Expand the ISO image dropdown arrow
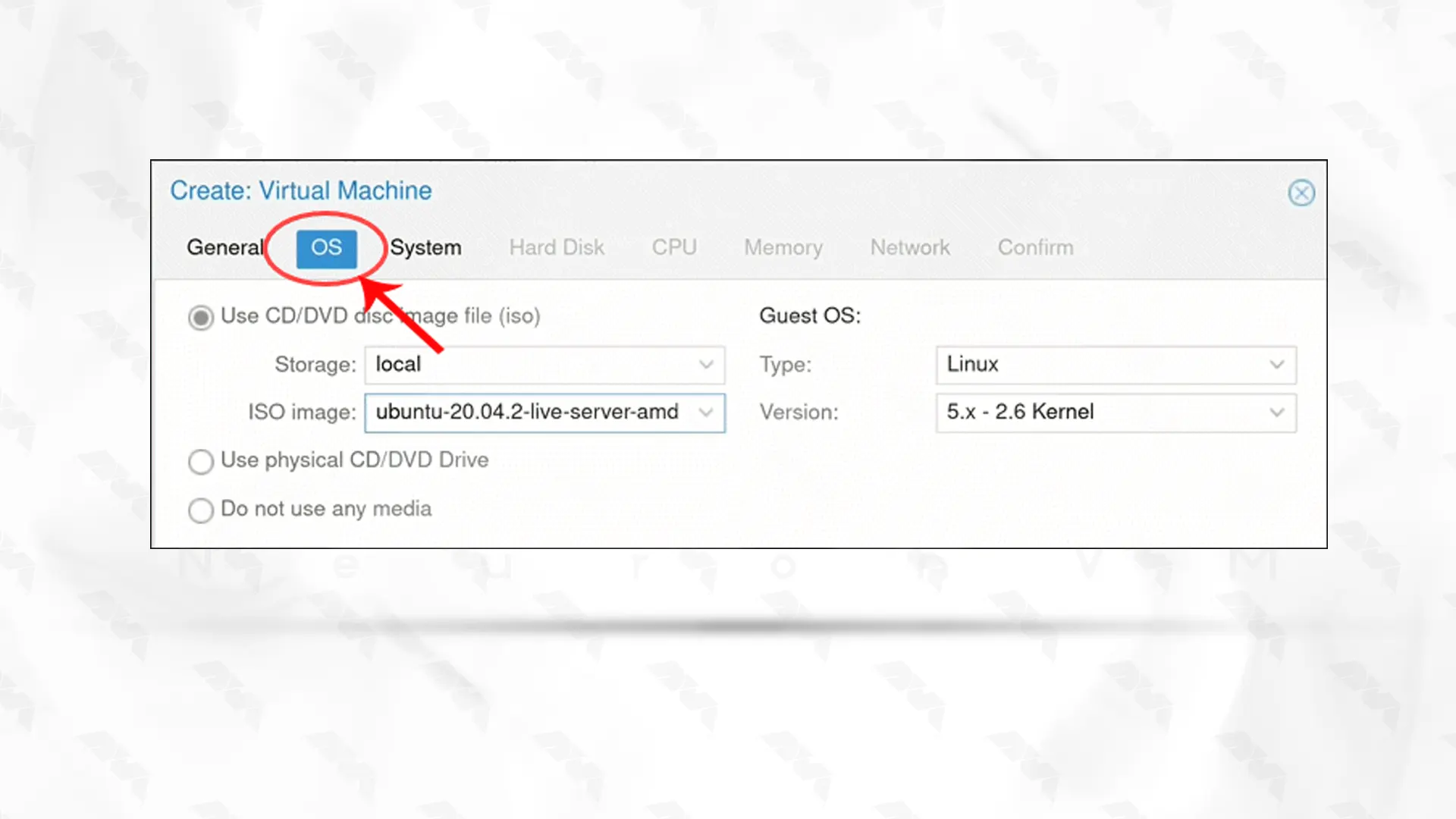Image resolution: width=1456 pixels, height=819 pixels. click(x=706, y=413)
